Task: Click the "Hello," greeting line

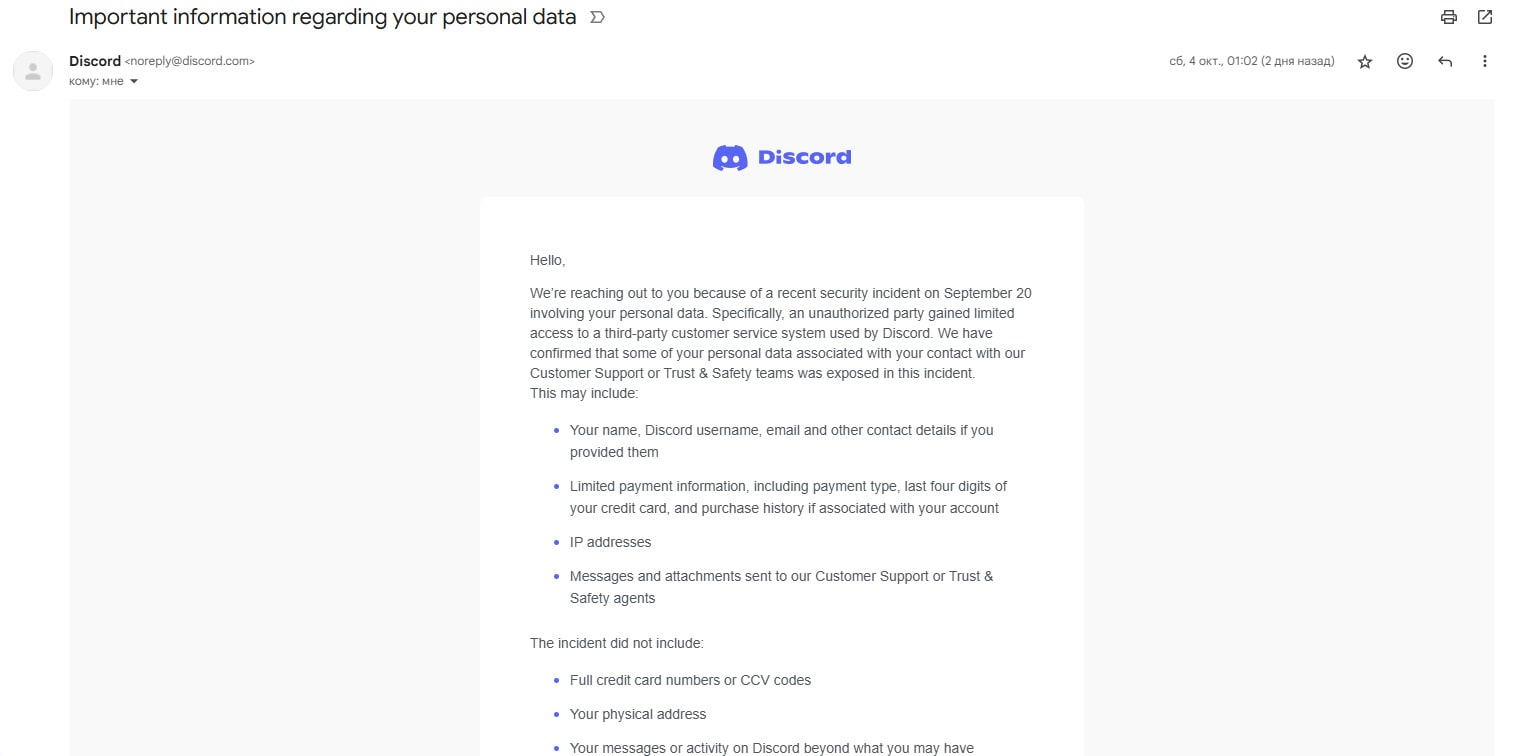Action: (548, 260)
